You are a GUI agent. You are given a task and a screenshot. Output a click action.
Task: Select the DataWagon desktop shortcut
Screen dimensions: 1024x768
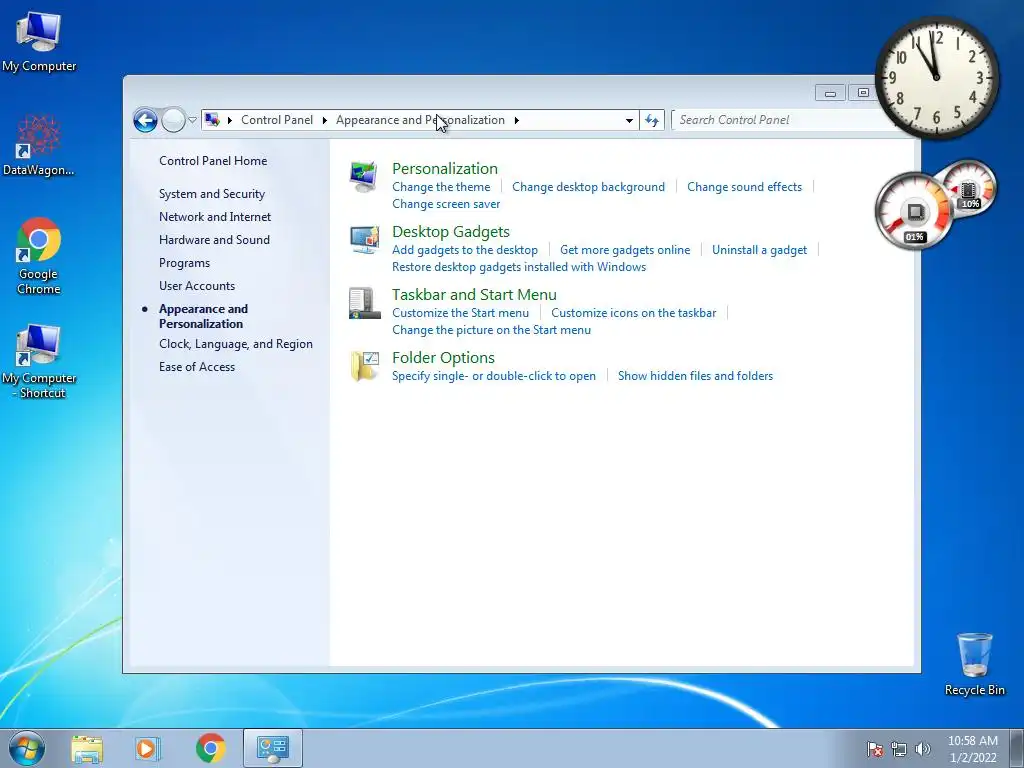tap(39, 145)
